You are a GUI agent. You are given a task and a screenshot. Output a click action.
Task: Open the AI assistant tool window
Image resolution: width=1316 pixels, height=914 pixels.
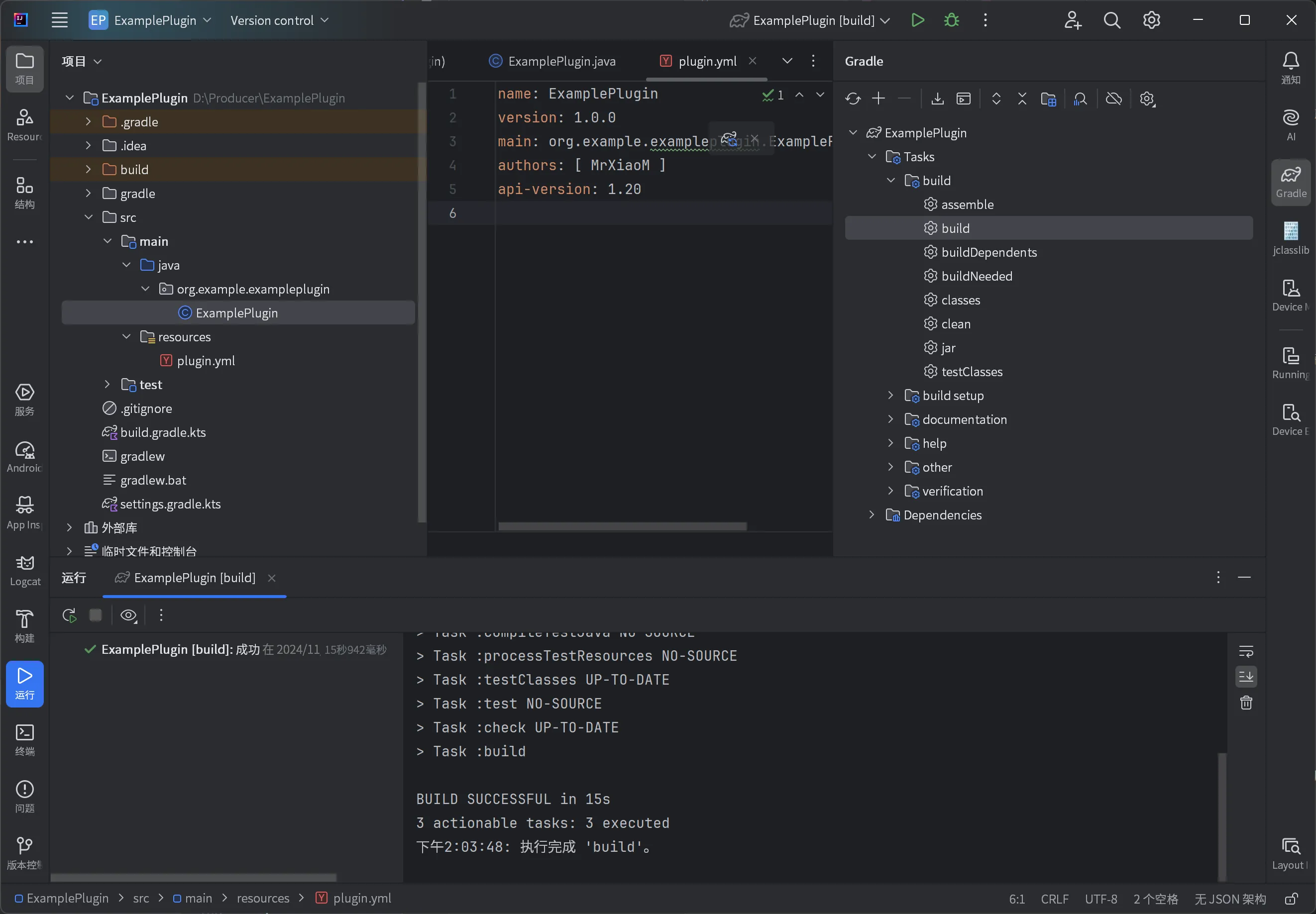point(1290,125)
